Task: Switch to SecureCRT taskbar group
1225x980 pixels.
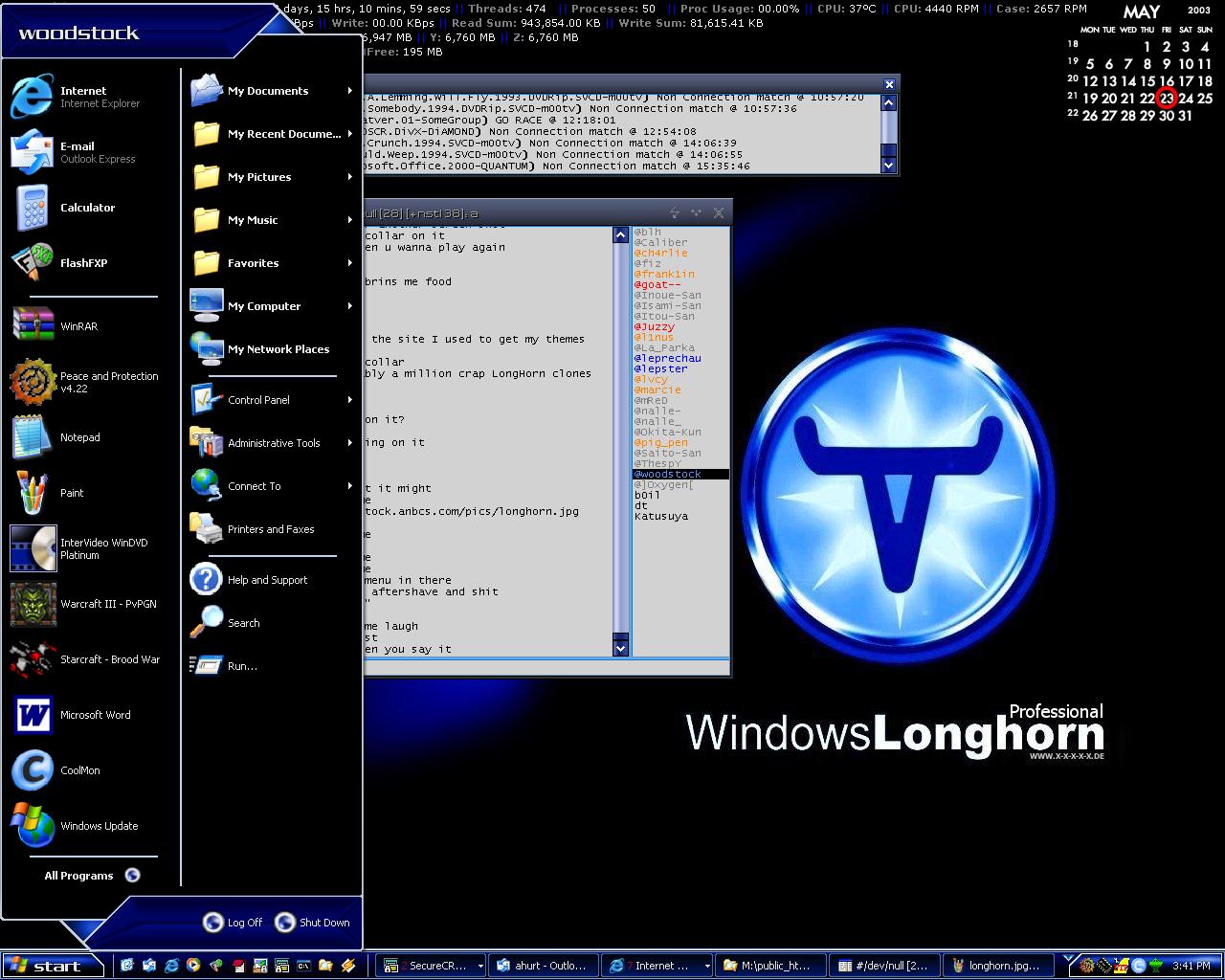Action: [431, 966]
